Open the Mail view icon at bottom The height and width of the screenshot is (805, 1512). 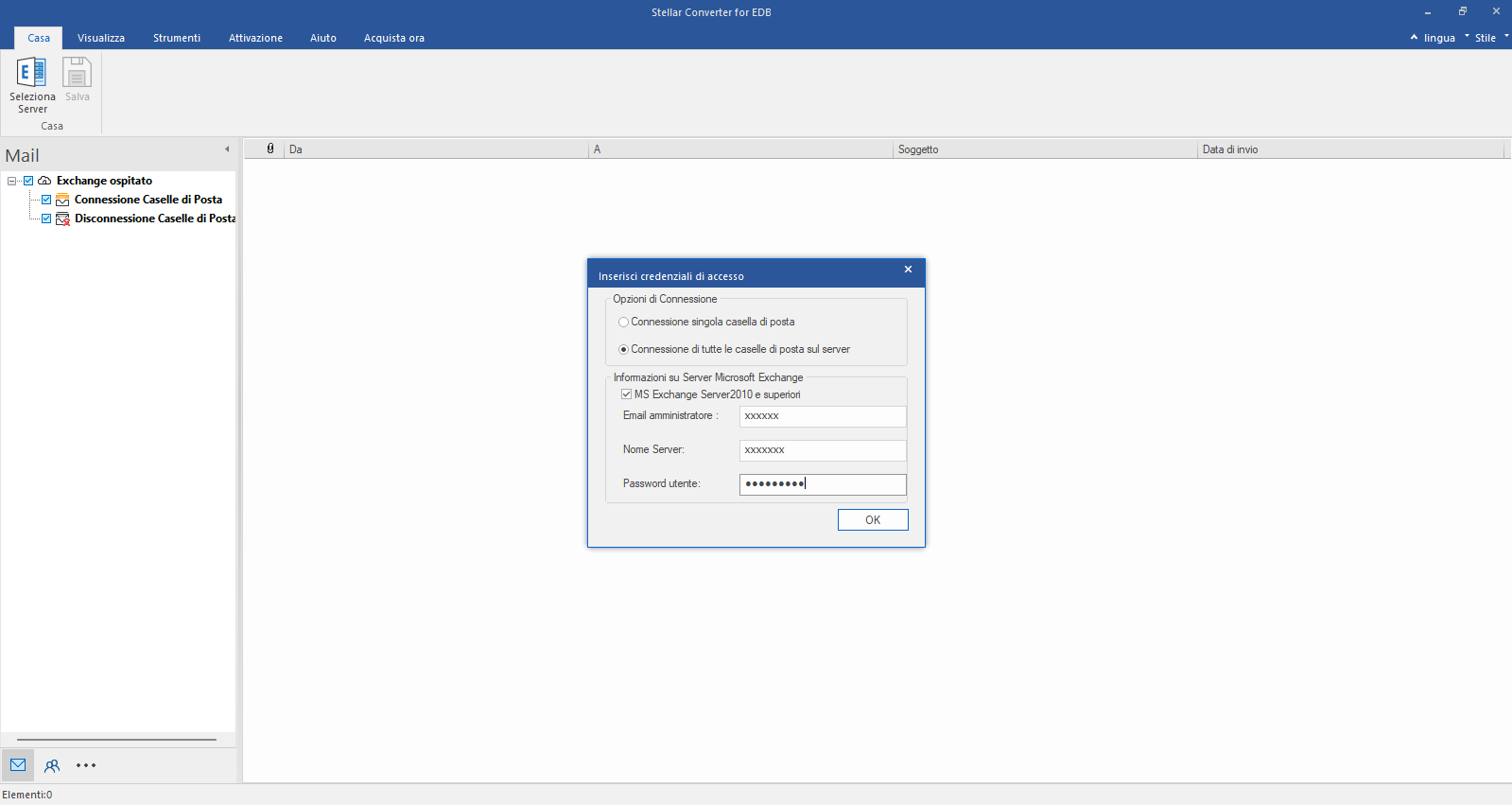(18, 765)
